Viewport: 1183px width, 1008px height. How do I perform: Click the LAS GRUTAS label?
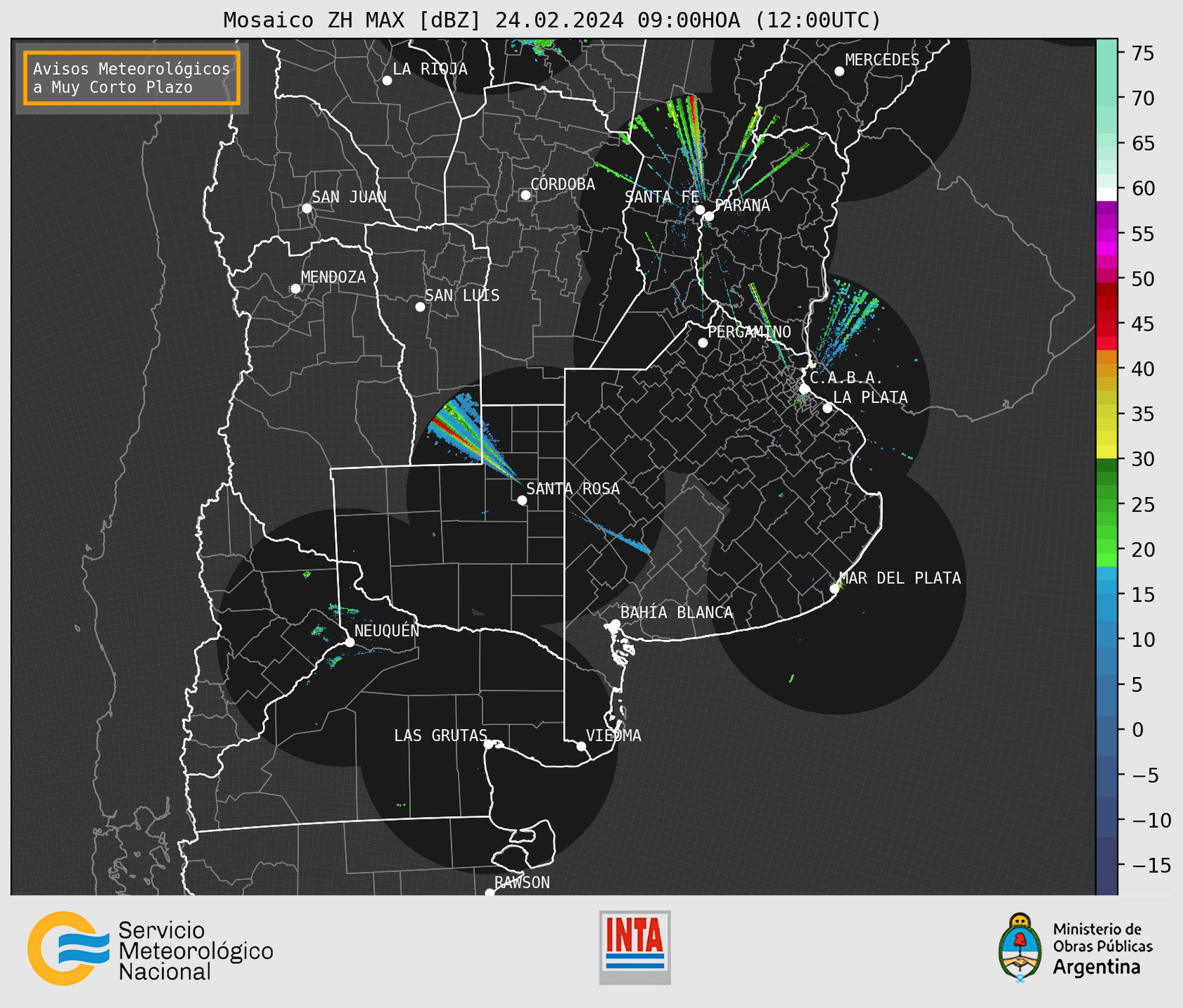pos(440,735)
